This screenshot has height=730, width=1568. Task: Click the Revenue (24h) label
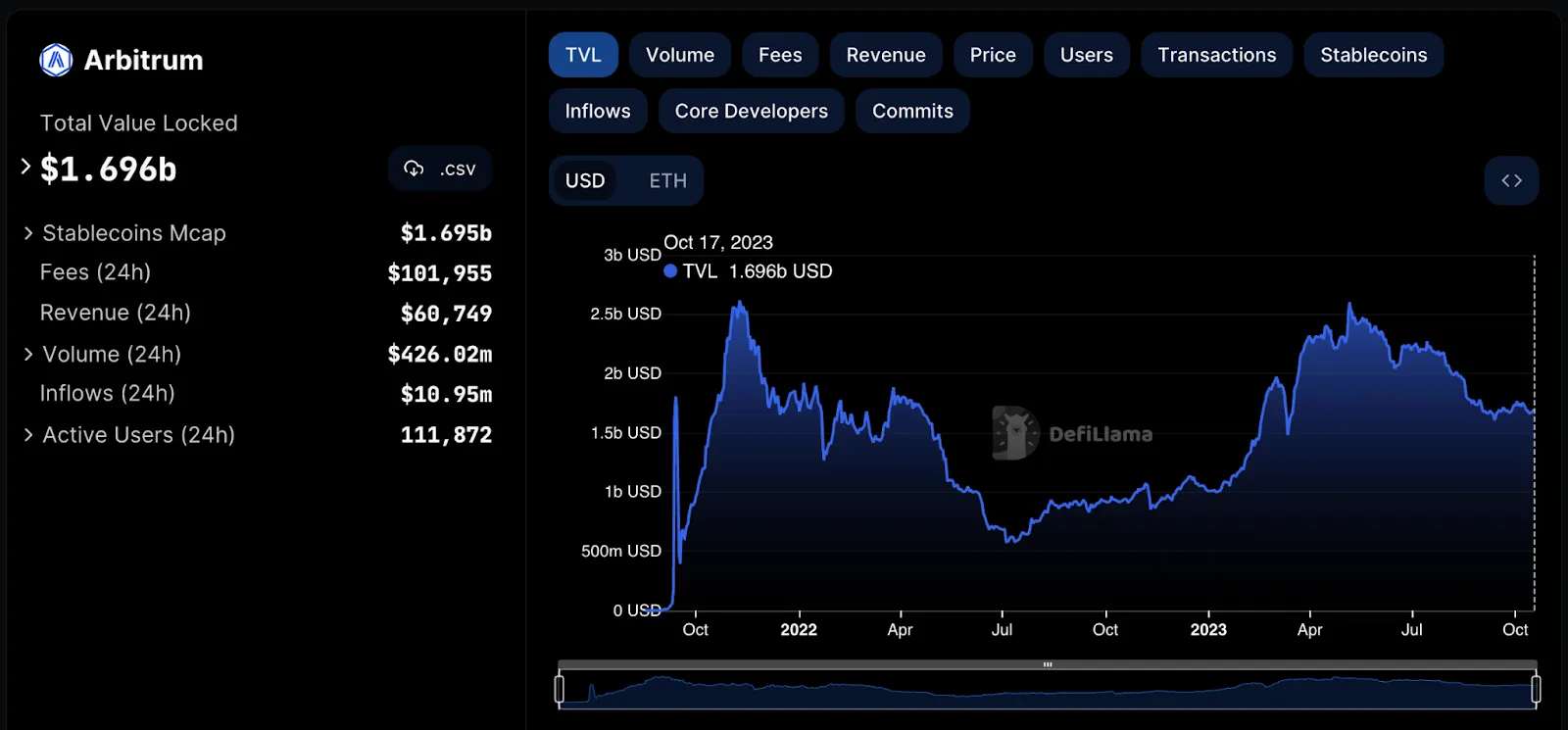click(116, 313)
